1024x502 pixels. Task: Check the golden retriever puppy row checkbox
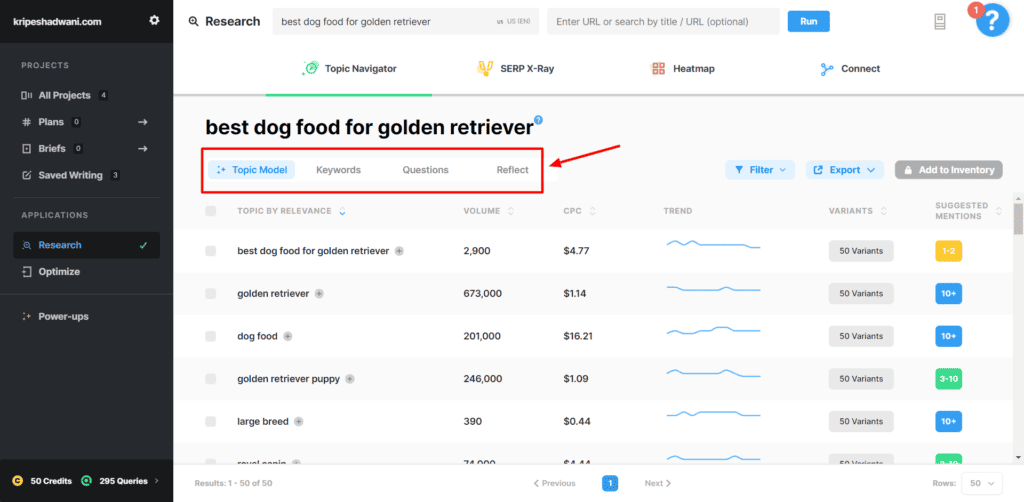tap(210, 379)
